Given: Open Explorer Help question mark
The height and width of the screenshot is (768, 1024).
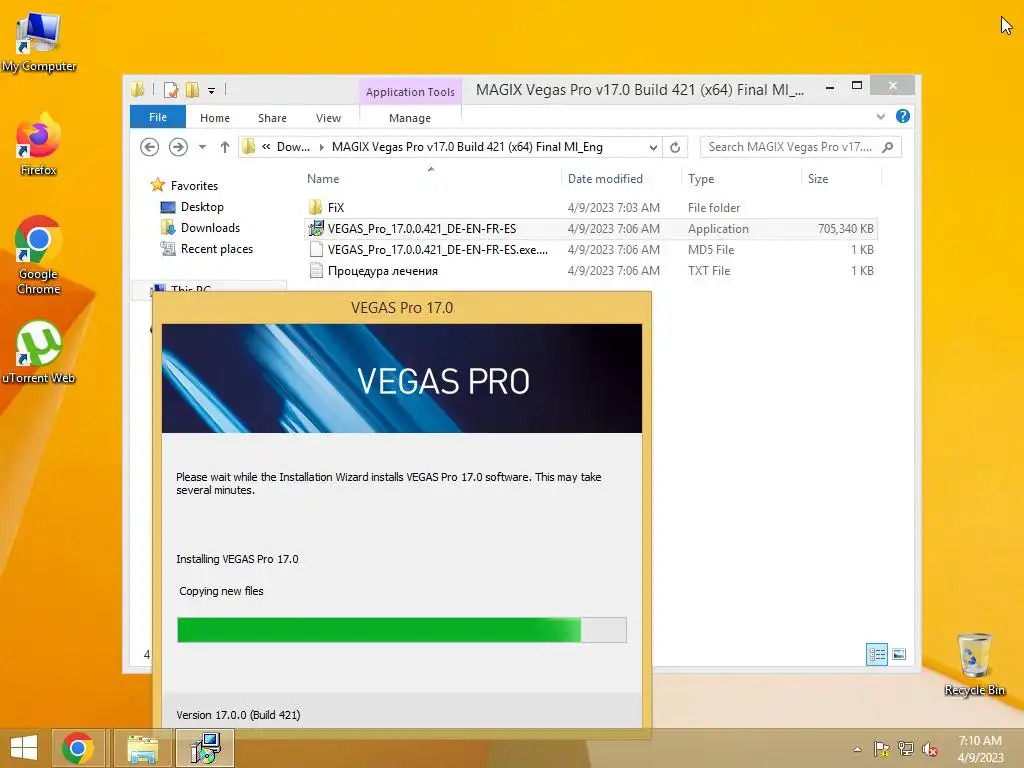Looking at the screenshot, I should click(x=903, y=116).
